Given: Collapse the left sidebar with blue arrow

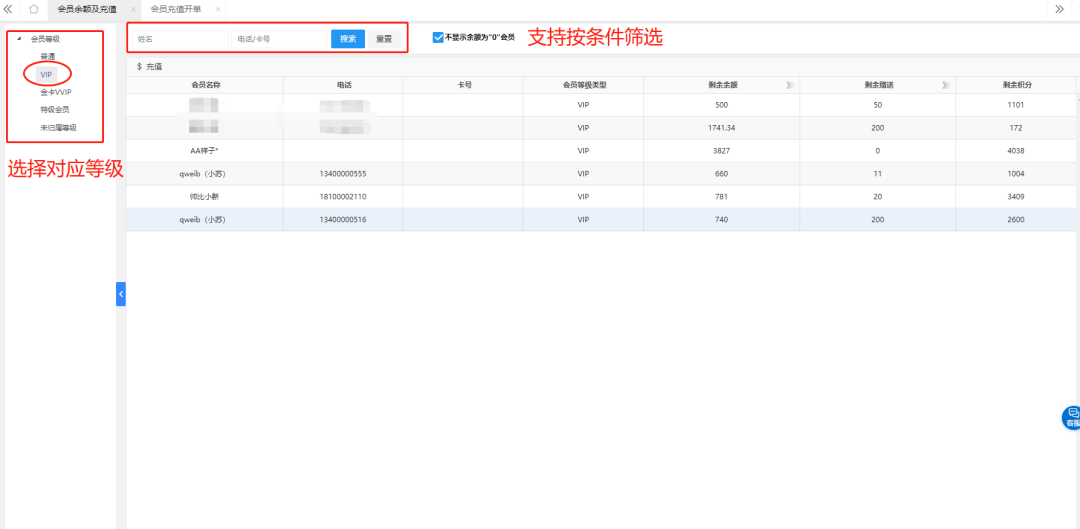Looking at the screenshot, I should click(121, 294).
